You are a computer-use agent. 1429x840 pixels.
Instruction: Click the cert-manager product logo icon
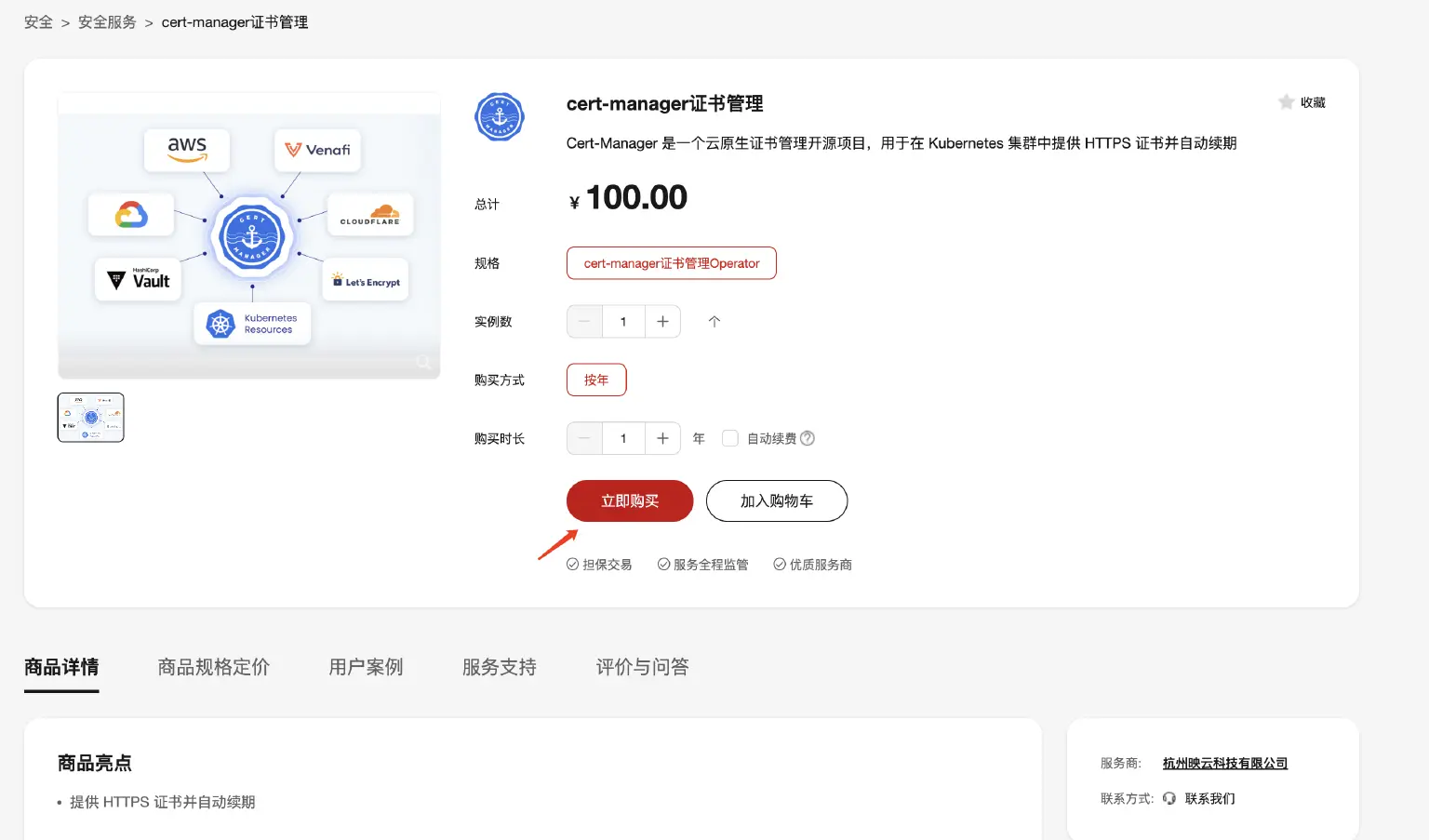(x=499, y=116)
